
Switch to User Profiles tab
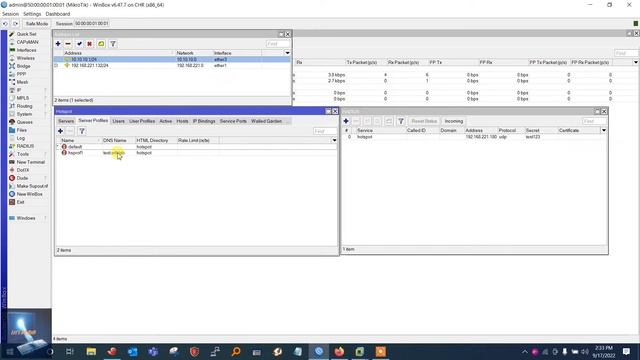click(x=142, y=121)
